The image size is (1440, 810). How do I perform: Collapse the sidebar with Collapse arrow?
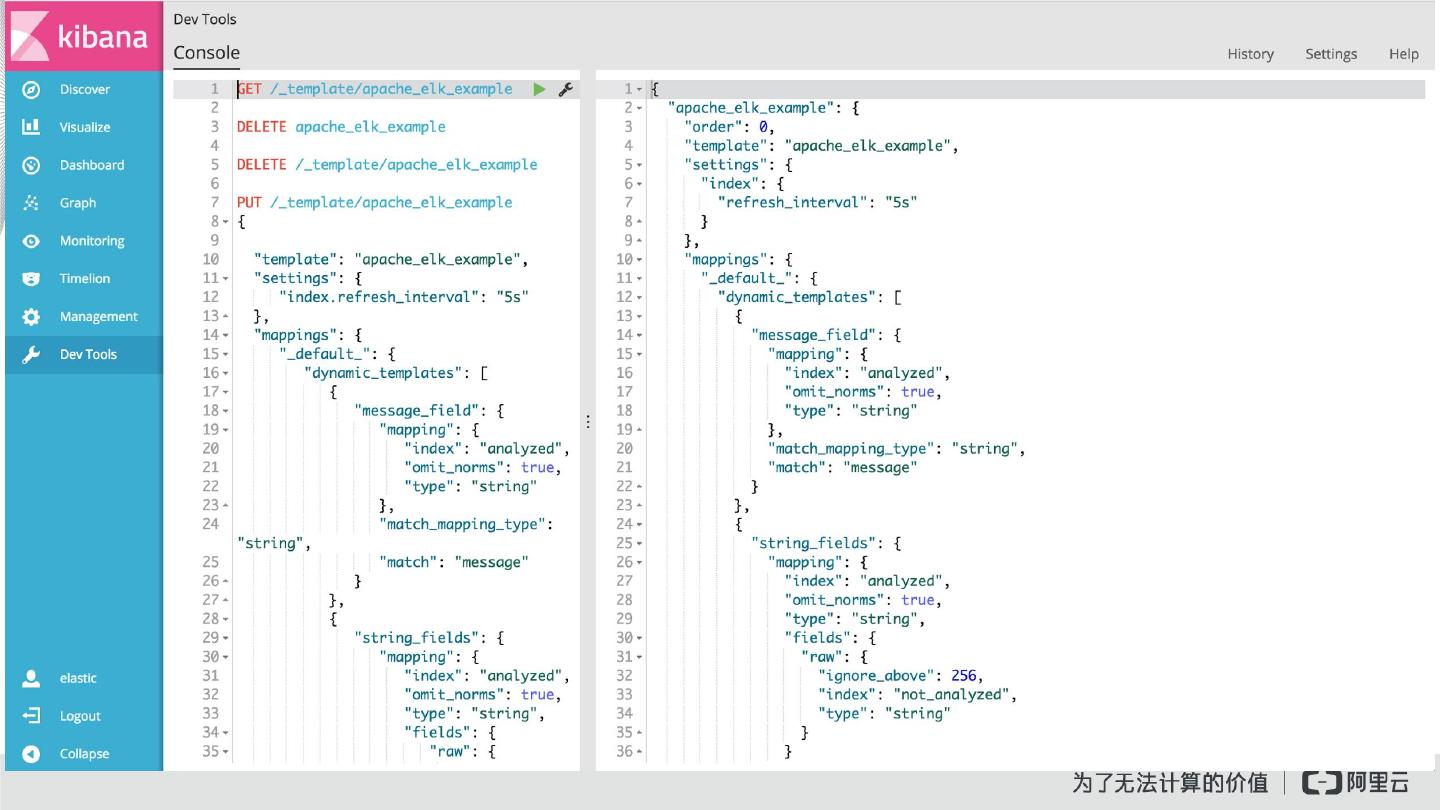31,754
